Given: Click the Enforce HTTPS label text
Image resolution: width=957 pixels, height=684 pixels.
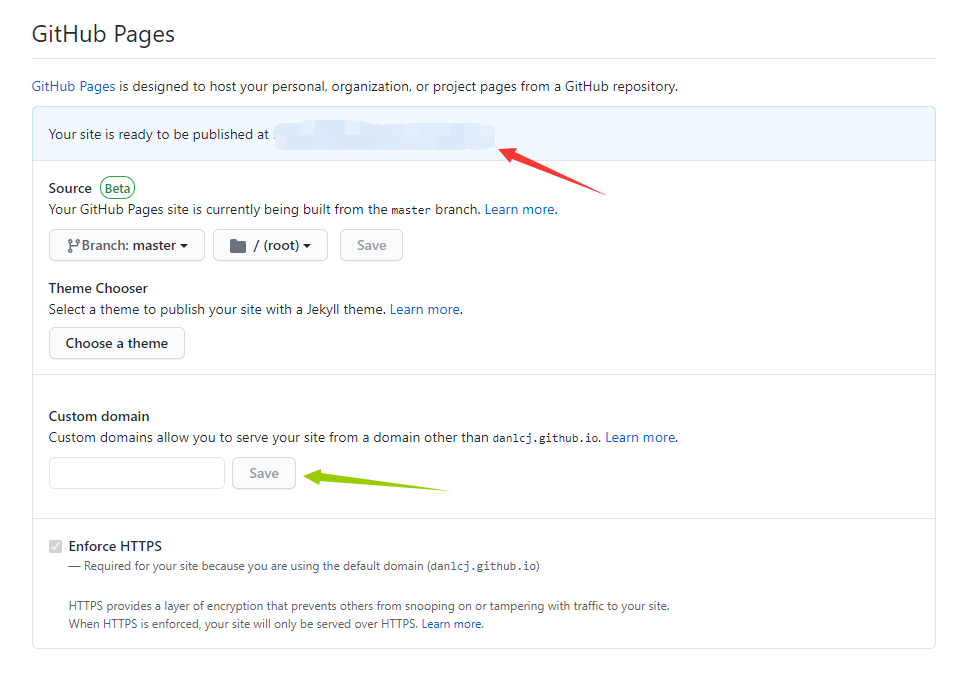Looking at the screenshot, I should click(x=115, y=547).
